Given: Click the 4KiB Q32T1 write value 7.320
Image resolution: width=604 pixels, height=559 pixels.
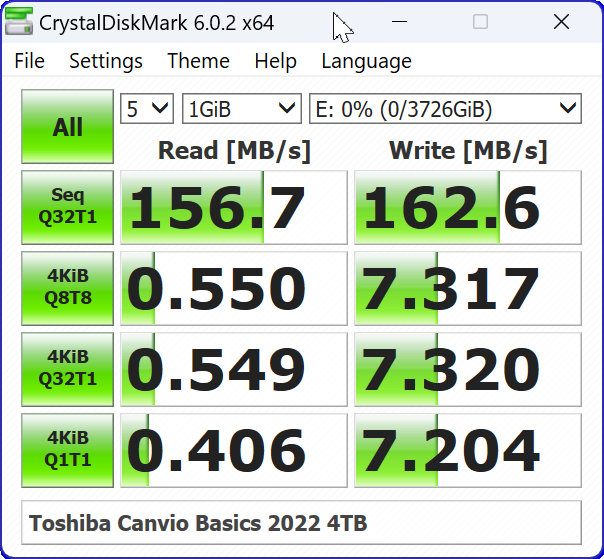Looking at the screenshot, I should [468, 369].
